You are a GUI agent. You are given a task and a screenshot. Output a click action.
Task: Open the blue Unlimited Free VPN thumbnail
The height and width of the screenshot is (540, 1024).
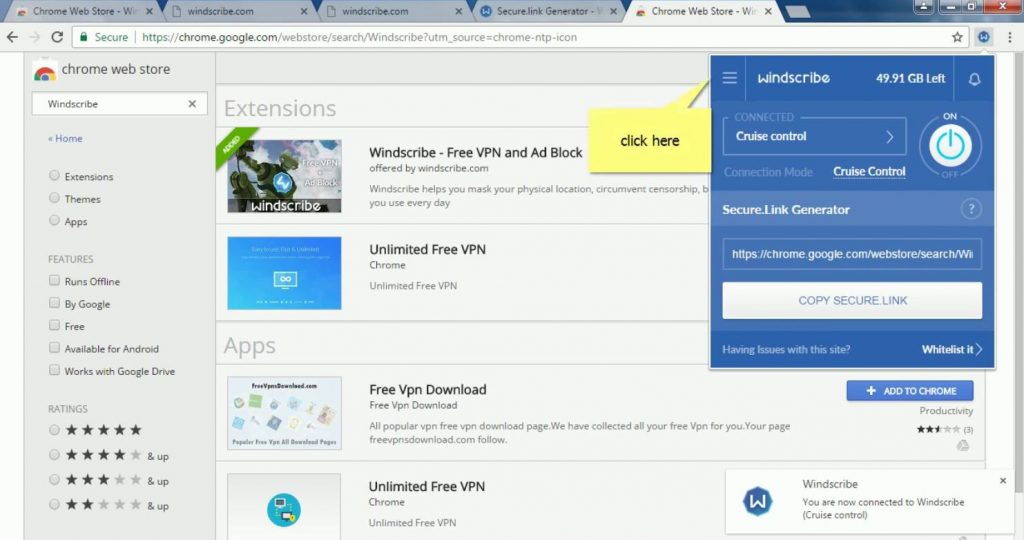click(x=284, y=273)
